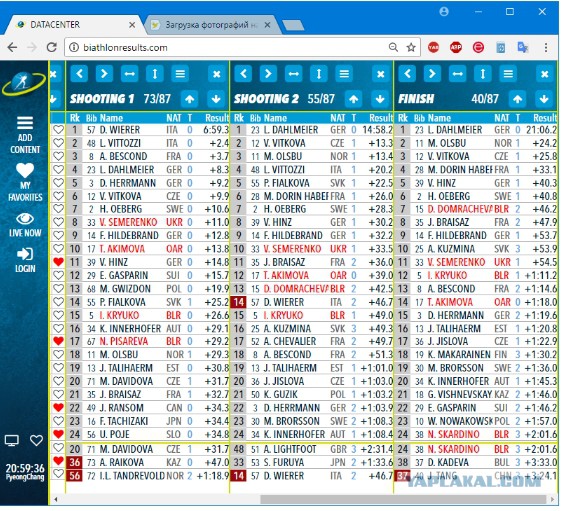
Task: Bookmark this page with the star icon
Action: coord(411,47)
